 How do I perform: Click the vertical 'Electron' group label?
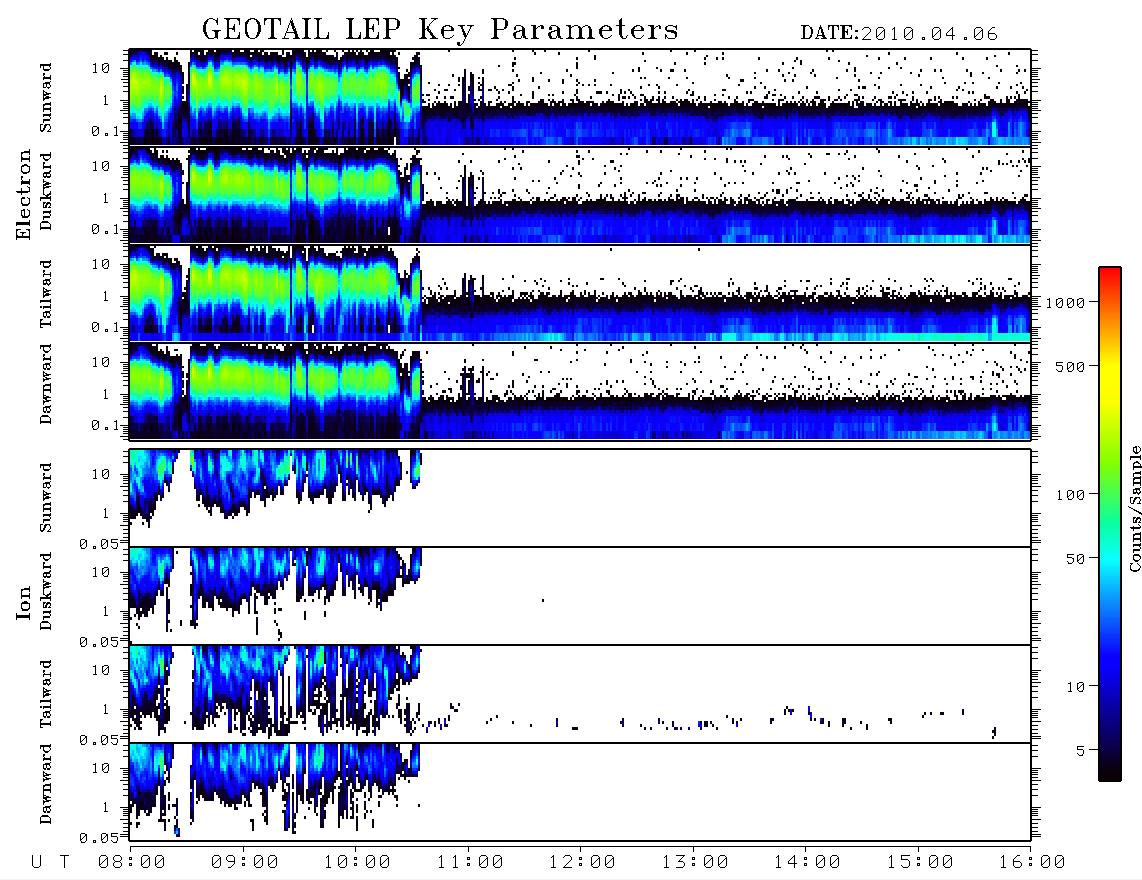coord(23,194)
